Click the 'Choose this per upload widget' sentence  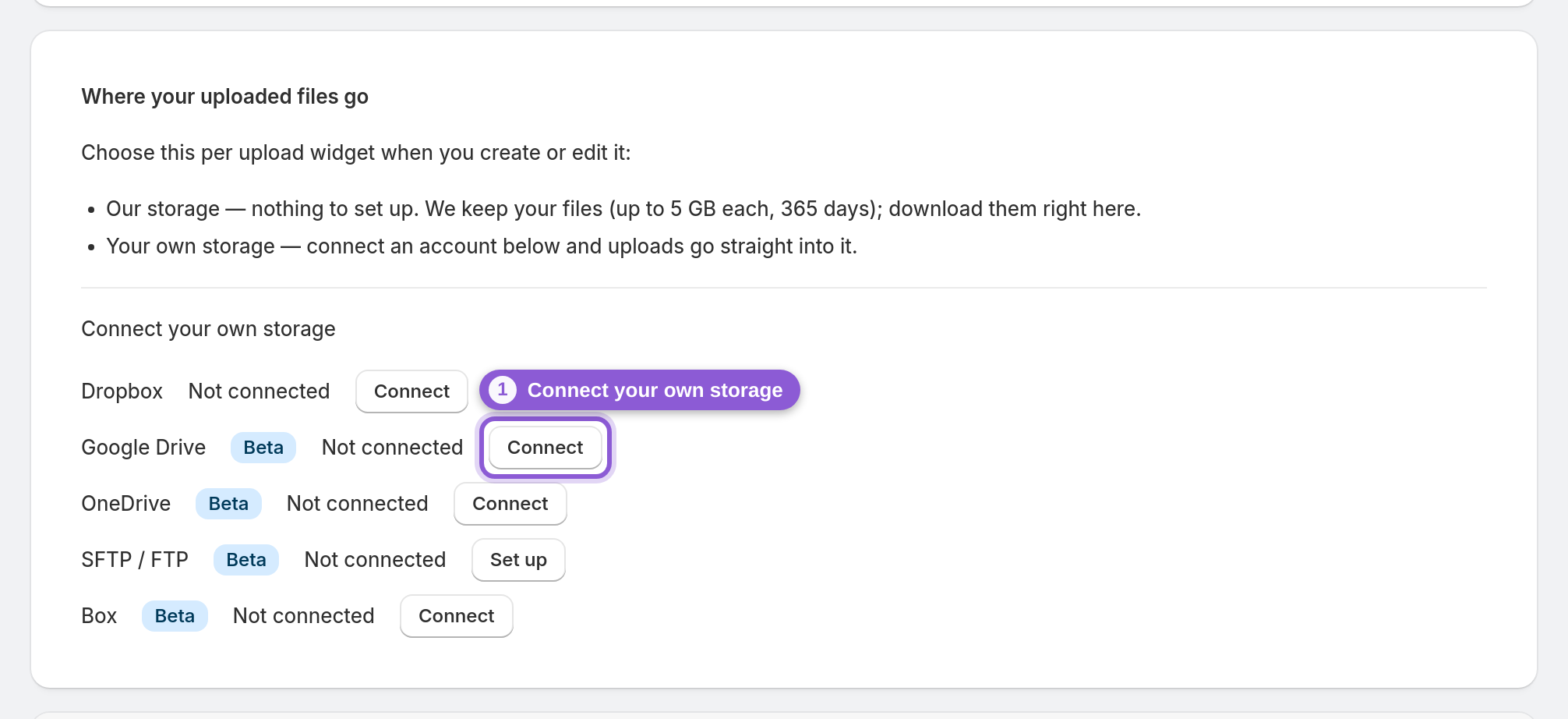tap(356, 153)
